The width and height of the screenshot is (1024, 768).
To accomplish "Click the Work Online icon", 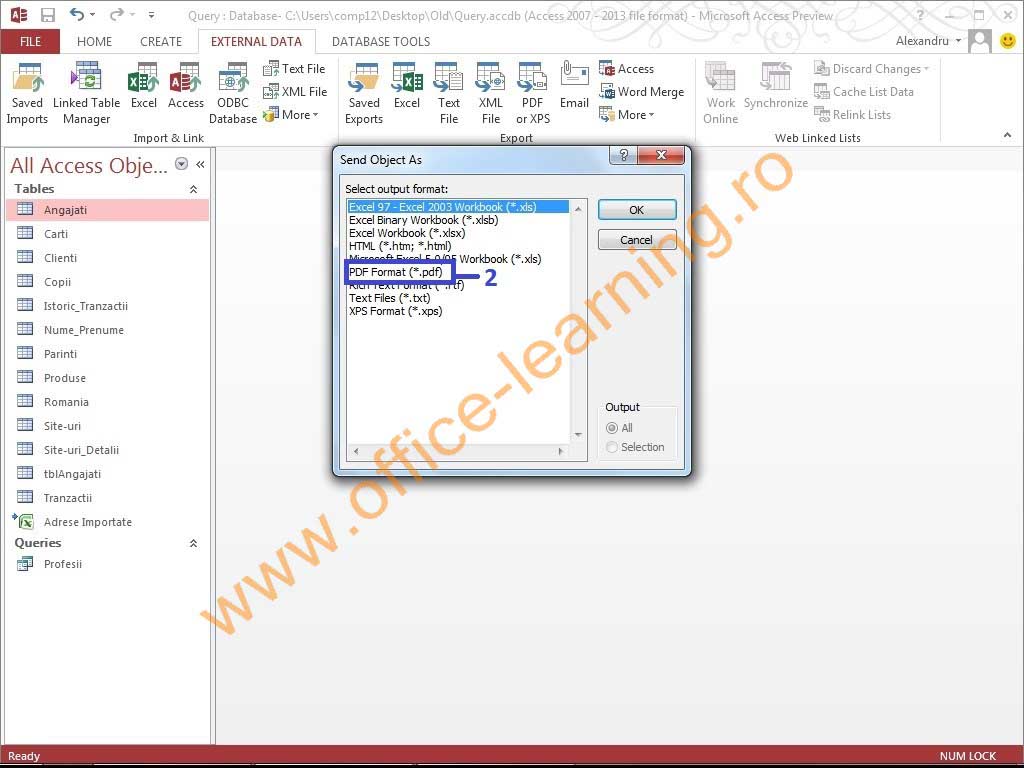I will coord(720,93).
